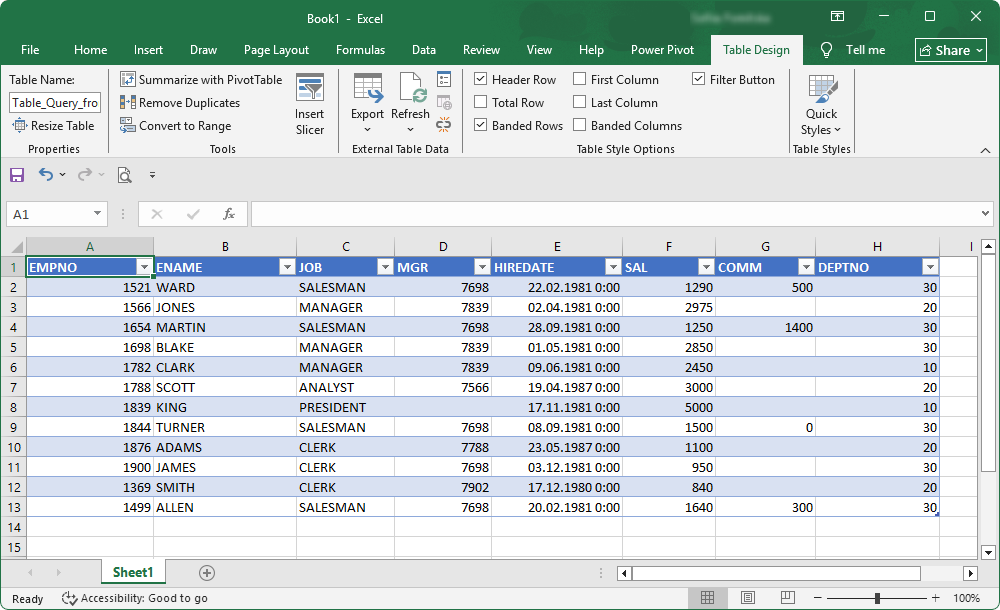The image size is (1000, 610).
Task: Switch to the Formulas ribbon tab
Action: click(x=360, y=49)
